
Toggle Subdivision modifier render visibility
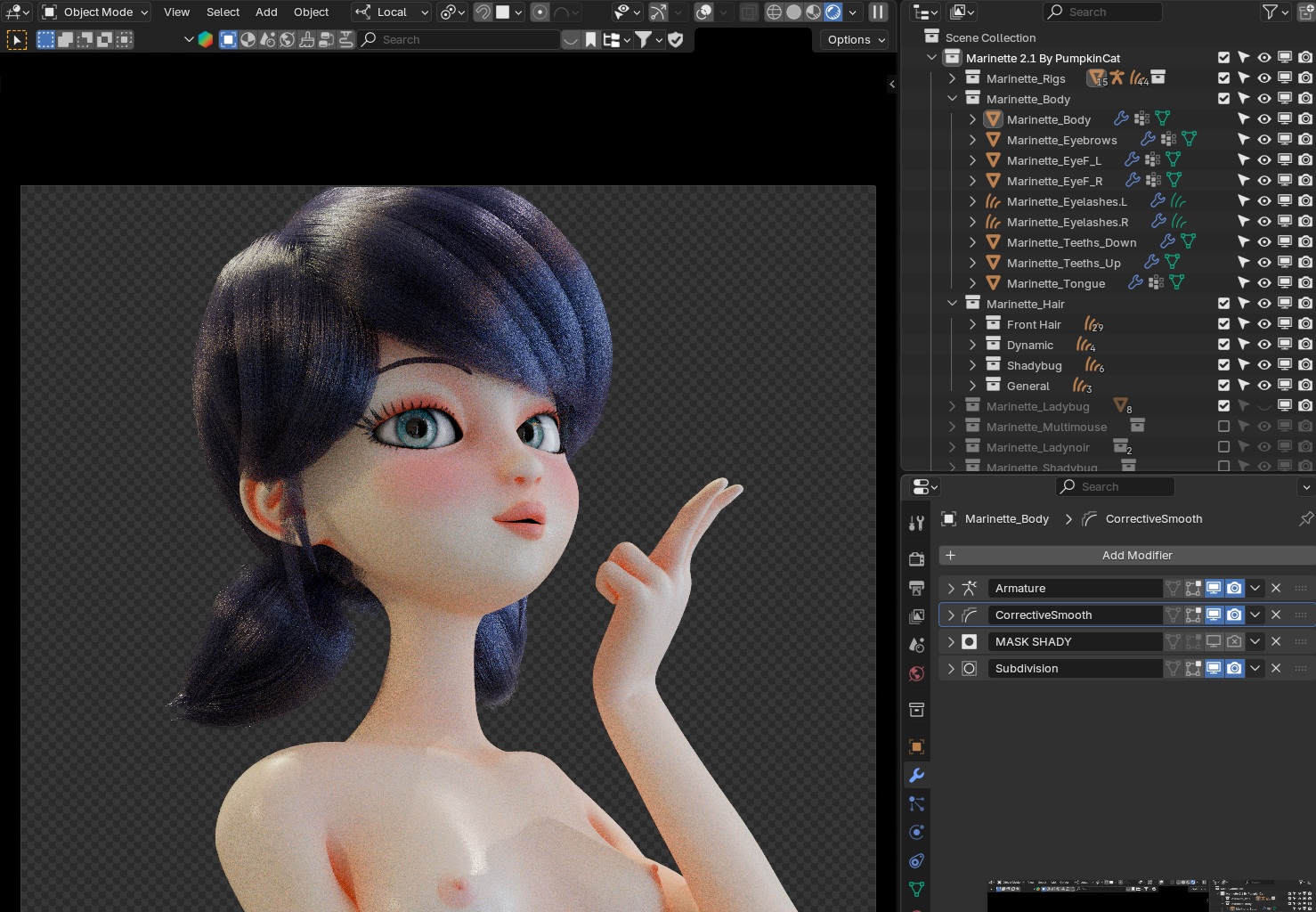point(1234,668)
